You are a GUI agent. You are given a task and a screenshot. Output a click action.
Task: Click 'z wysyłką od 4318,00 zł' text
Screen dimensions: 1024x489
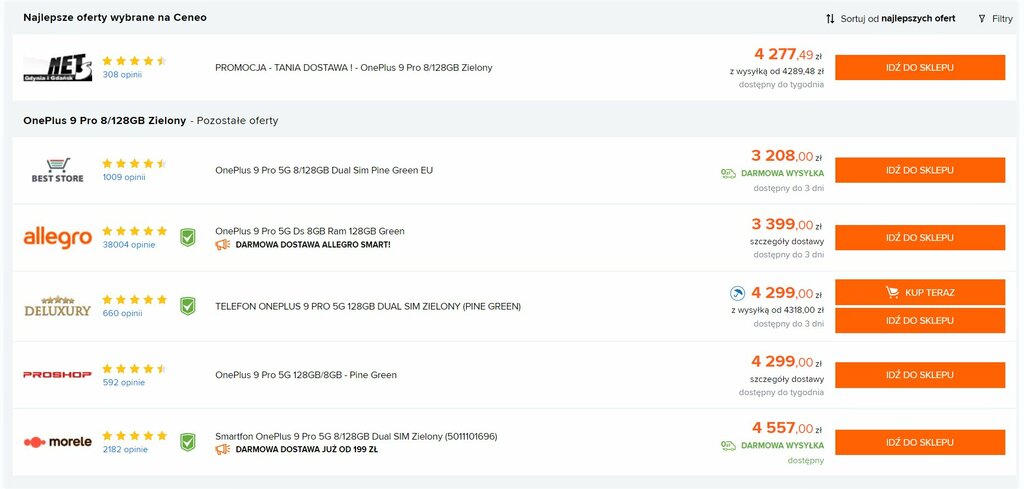(777, 310)
